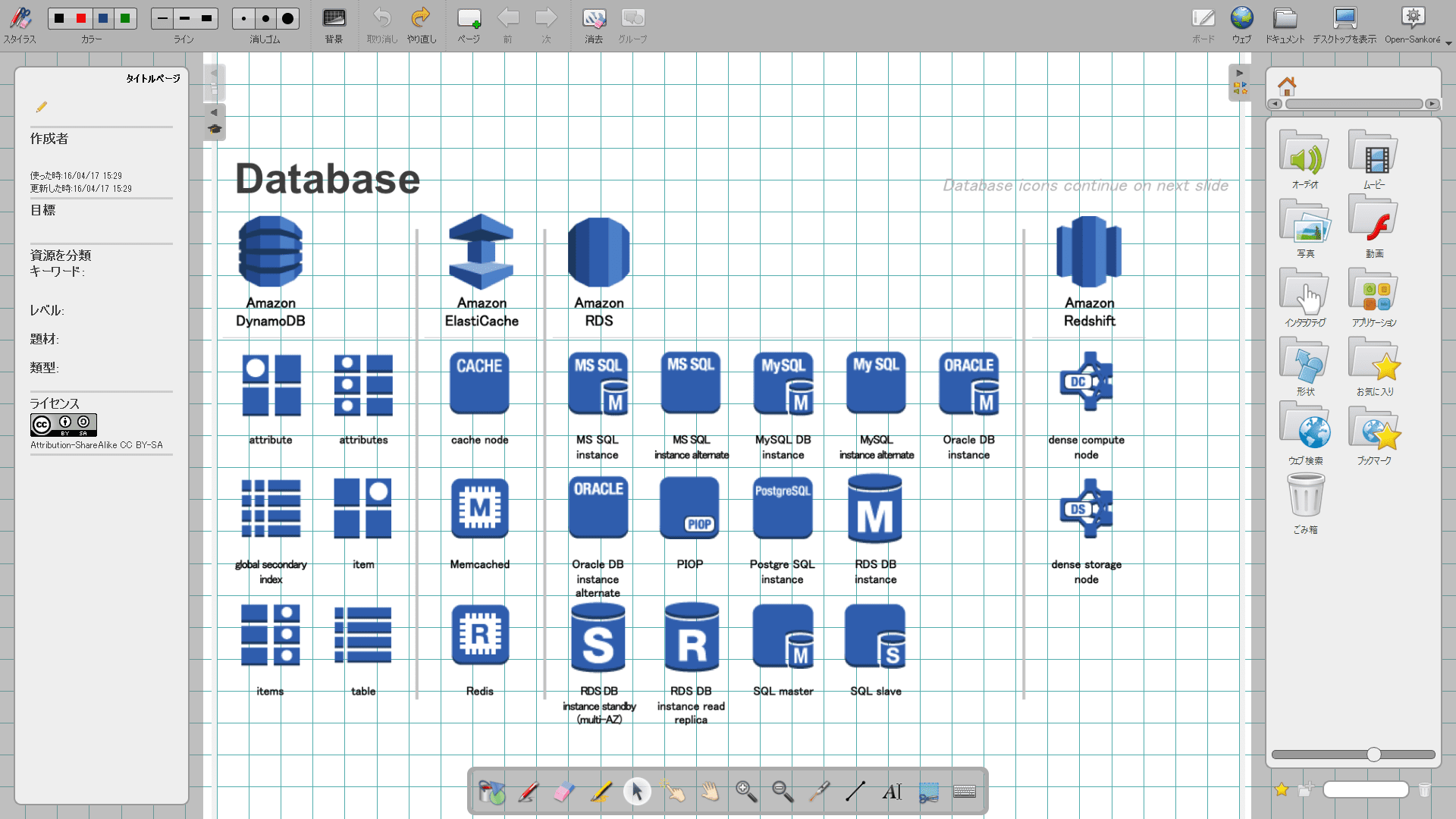Select the blue pen color
The width and height of the screenshot is (1456, 819).
(103, 18)
